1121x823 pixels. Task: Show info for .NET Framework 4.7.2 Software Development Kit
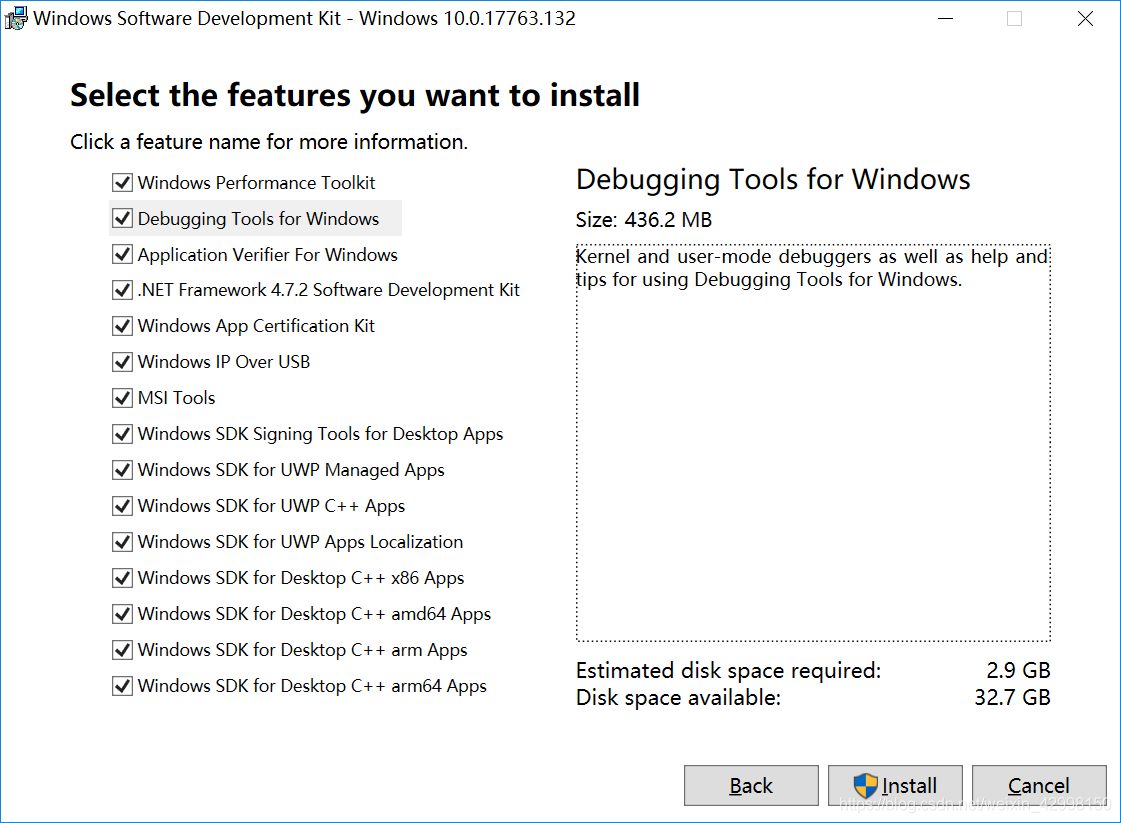[x=329, y=290]
